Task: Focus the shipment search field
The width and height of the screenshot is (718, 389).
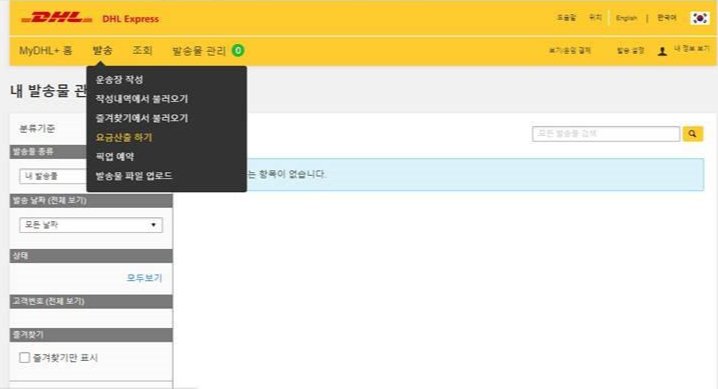Action: (x=606, y=134)
